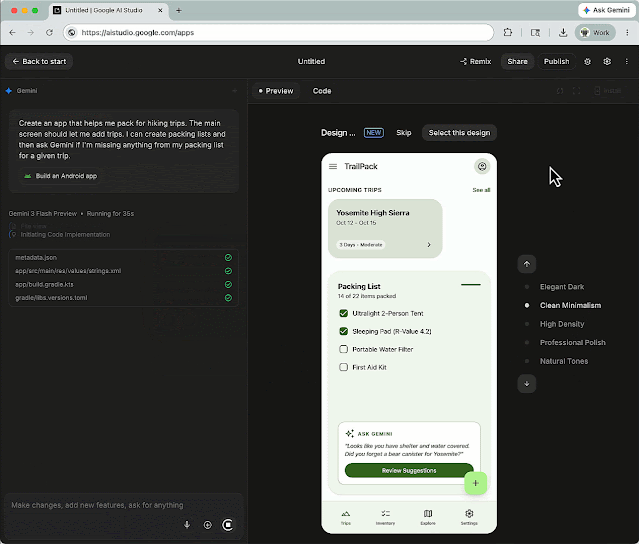This screenshot has height=544, width=639.
Task: Open the TrailPack hamburger menu
Action: tap(333, 166)
